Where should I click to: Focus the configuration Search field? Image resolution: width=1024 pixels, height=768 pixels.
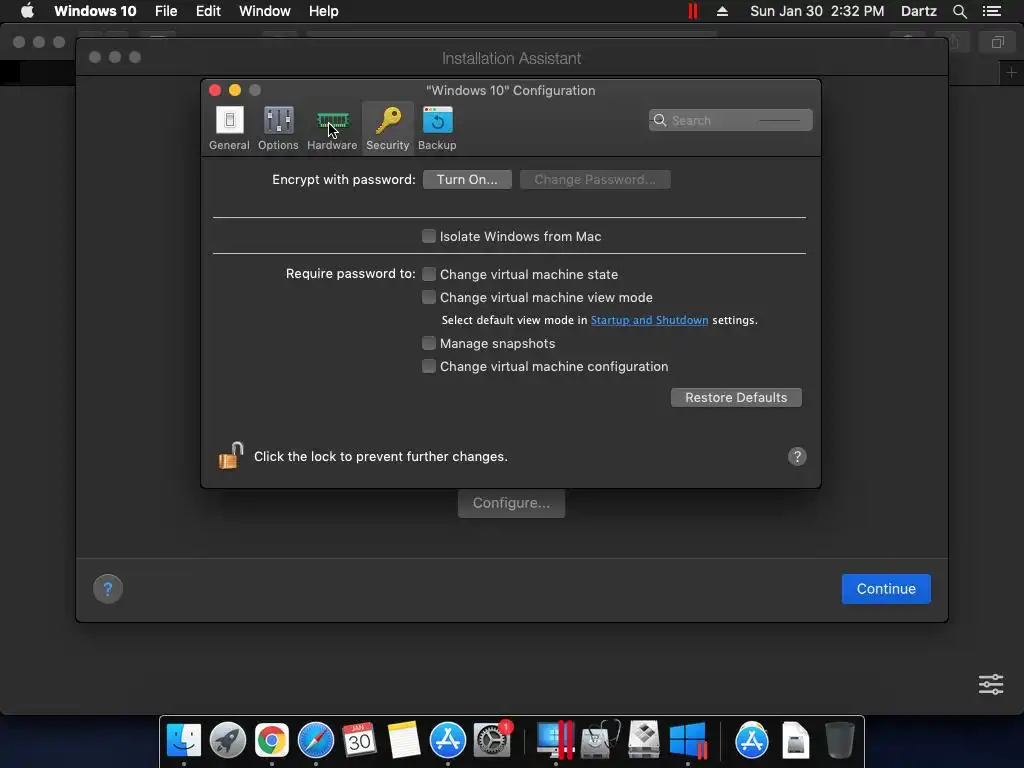click(730, 120)
